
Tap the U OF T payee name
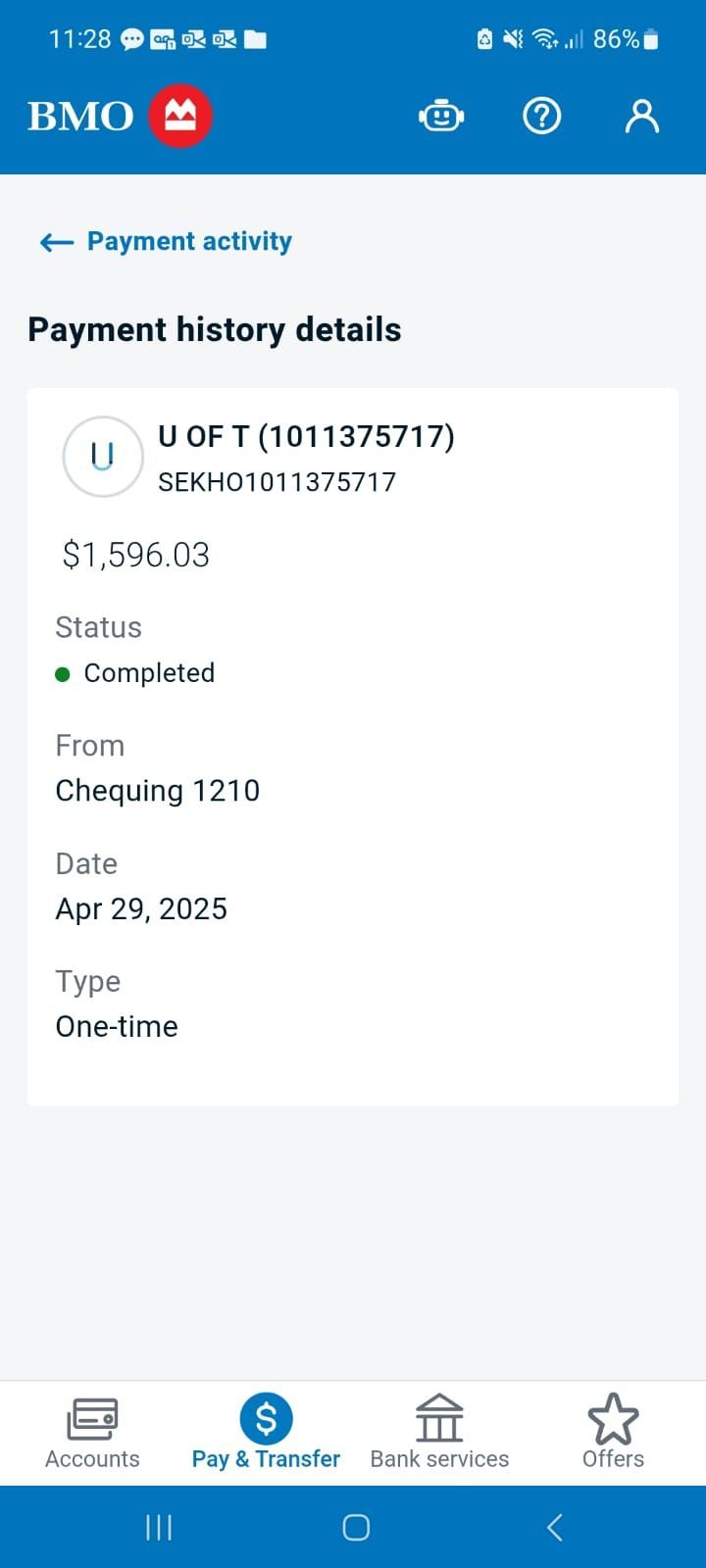(306, 437)
